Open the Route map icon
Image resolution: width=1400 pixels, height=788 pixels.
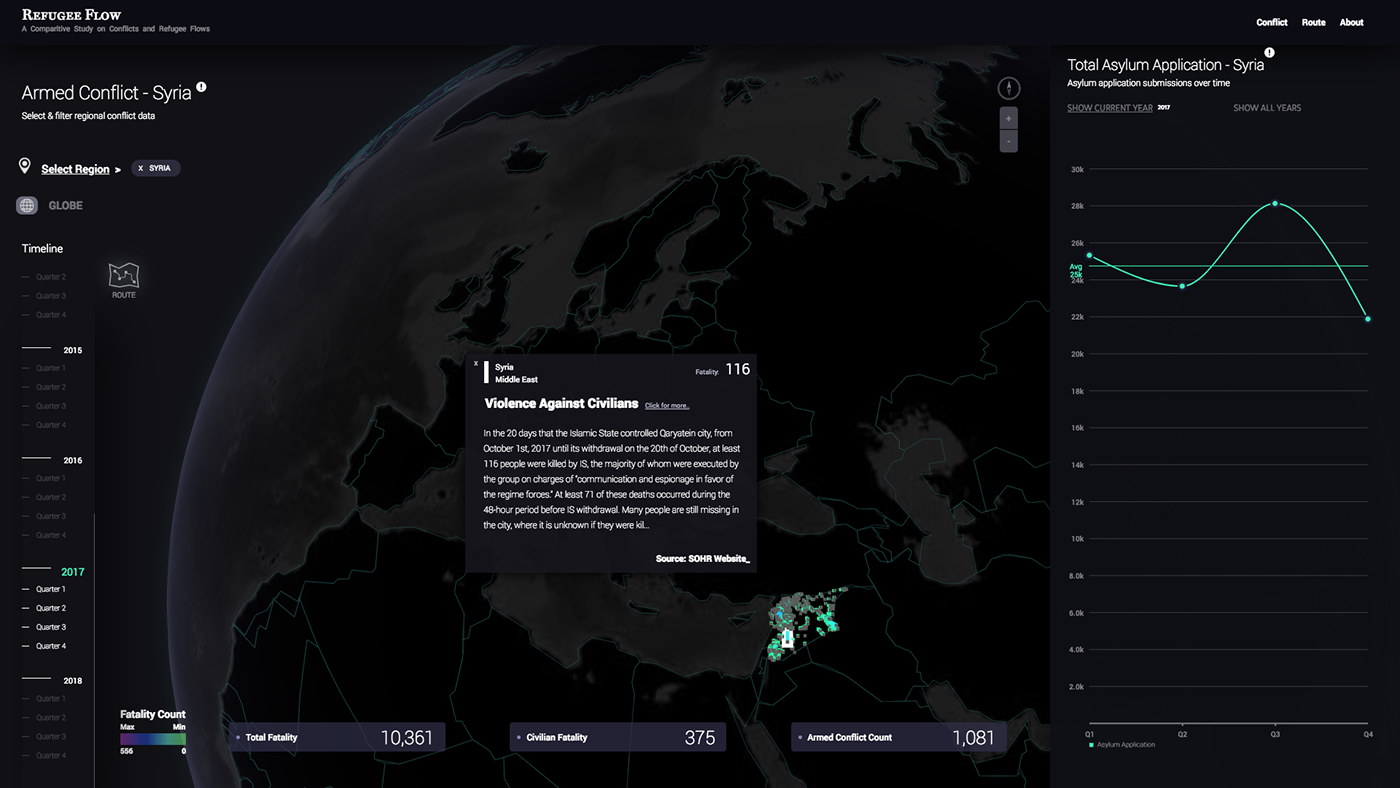point(124,276)
